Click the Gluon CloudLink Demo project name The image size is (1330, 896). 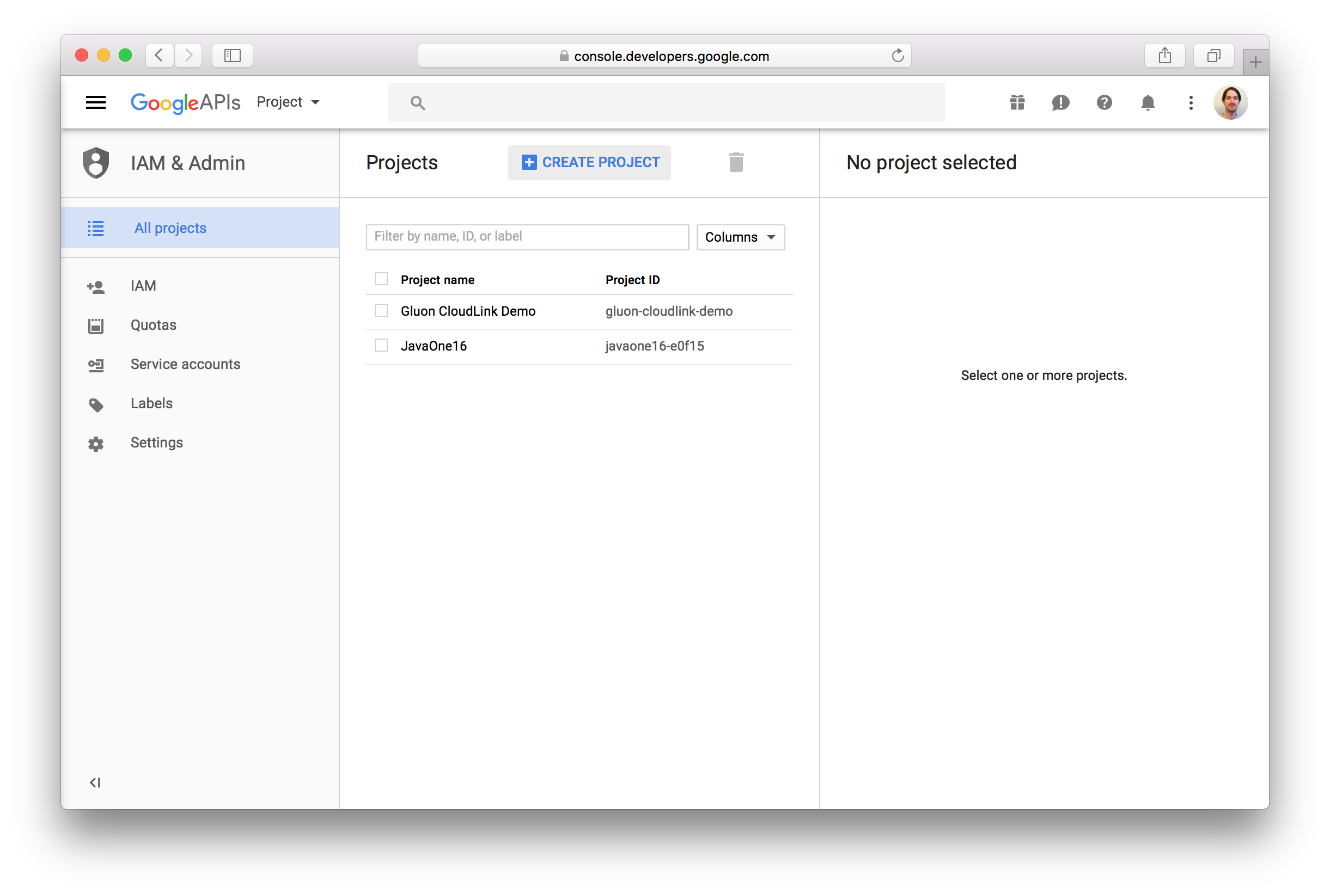(467, 311)
